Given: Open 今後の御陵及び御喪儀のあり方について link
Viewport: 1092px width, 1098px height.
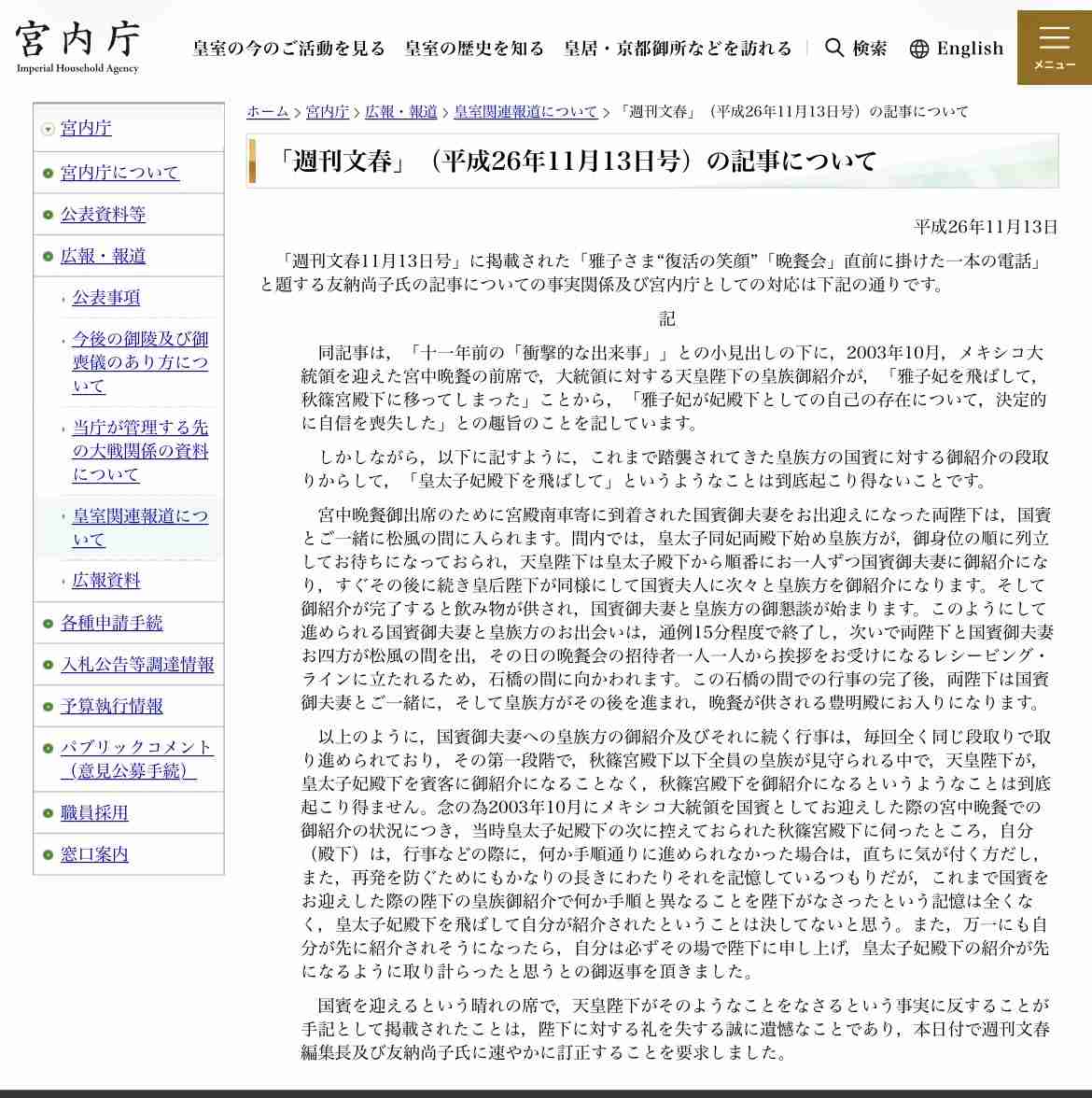Looking at the screenshot, I should tap(140, 362).
